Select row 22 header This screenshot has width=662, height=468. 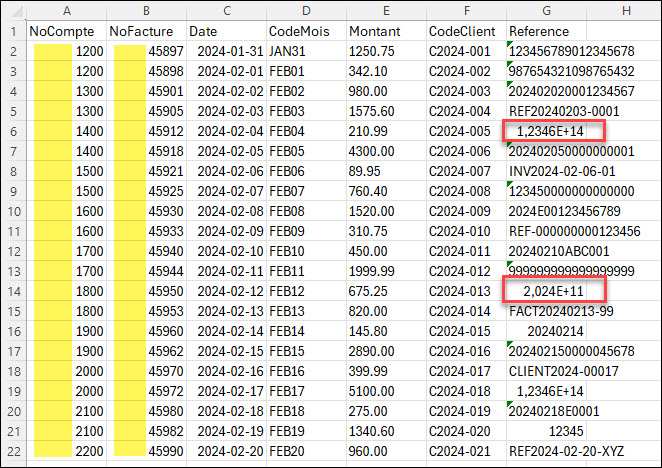tap(13, 451)
